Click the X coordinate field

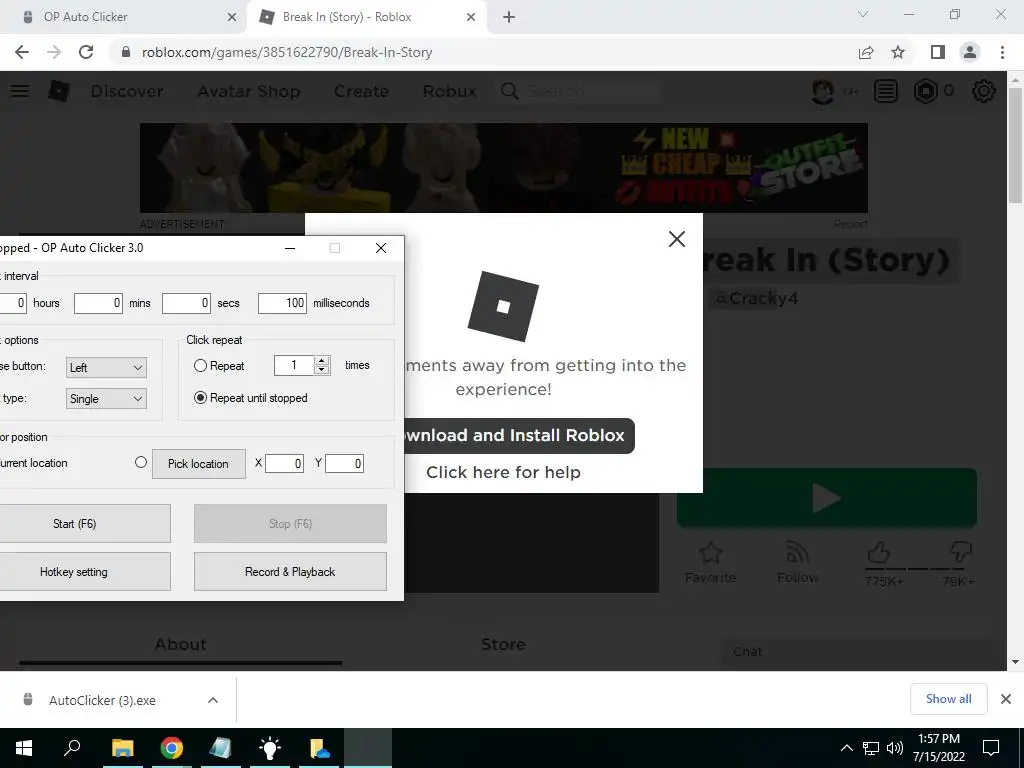click(x=284, y=464)
